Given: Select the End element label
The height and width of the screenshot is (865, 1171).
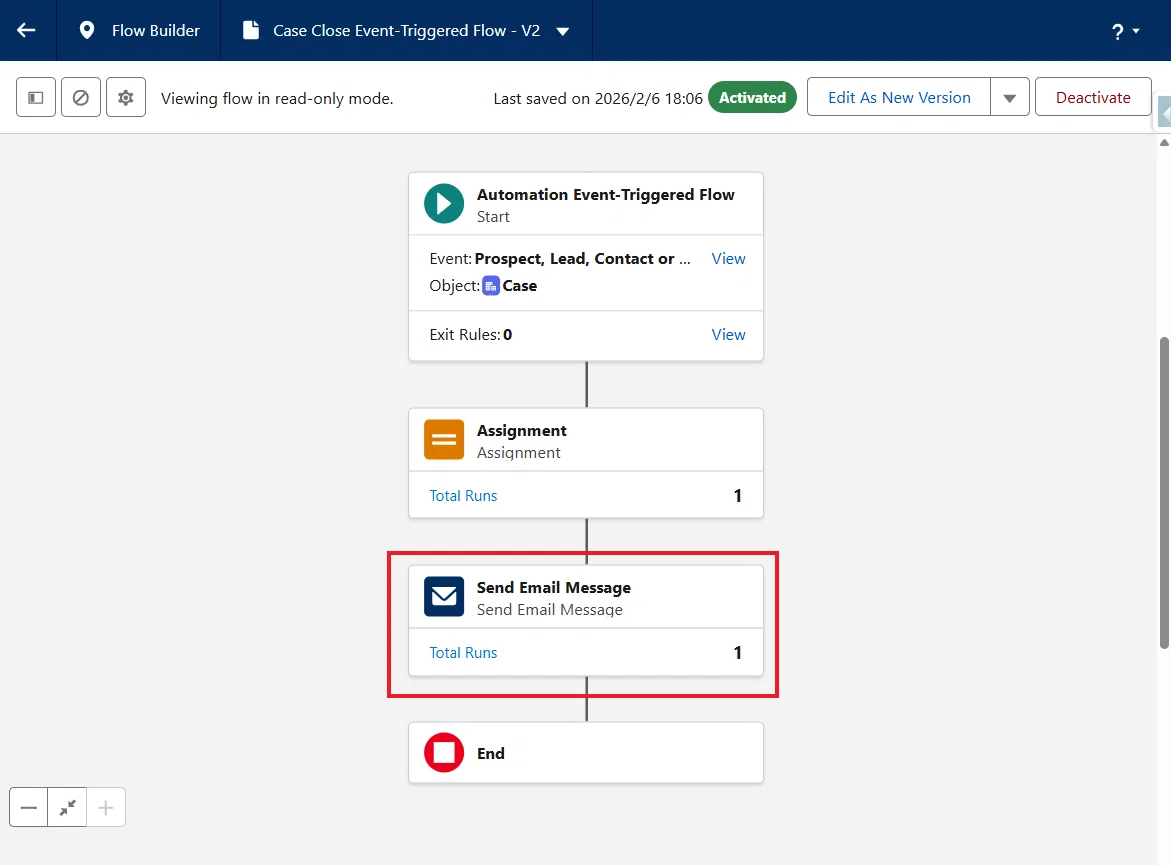Looking at the screenshot, I should 491,753.
